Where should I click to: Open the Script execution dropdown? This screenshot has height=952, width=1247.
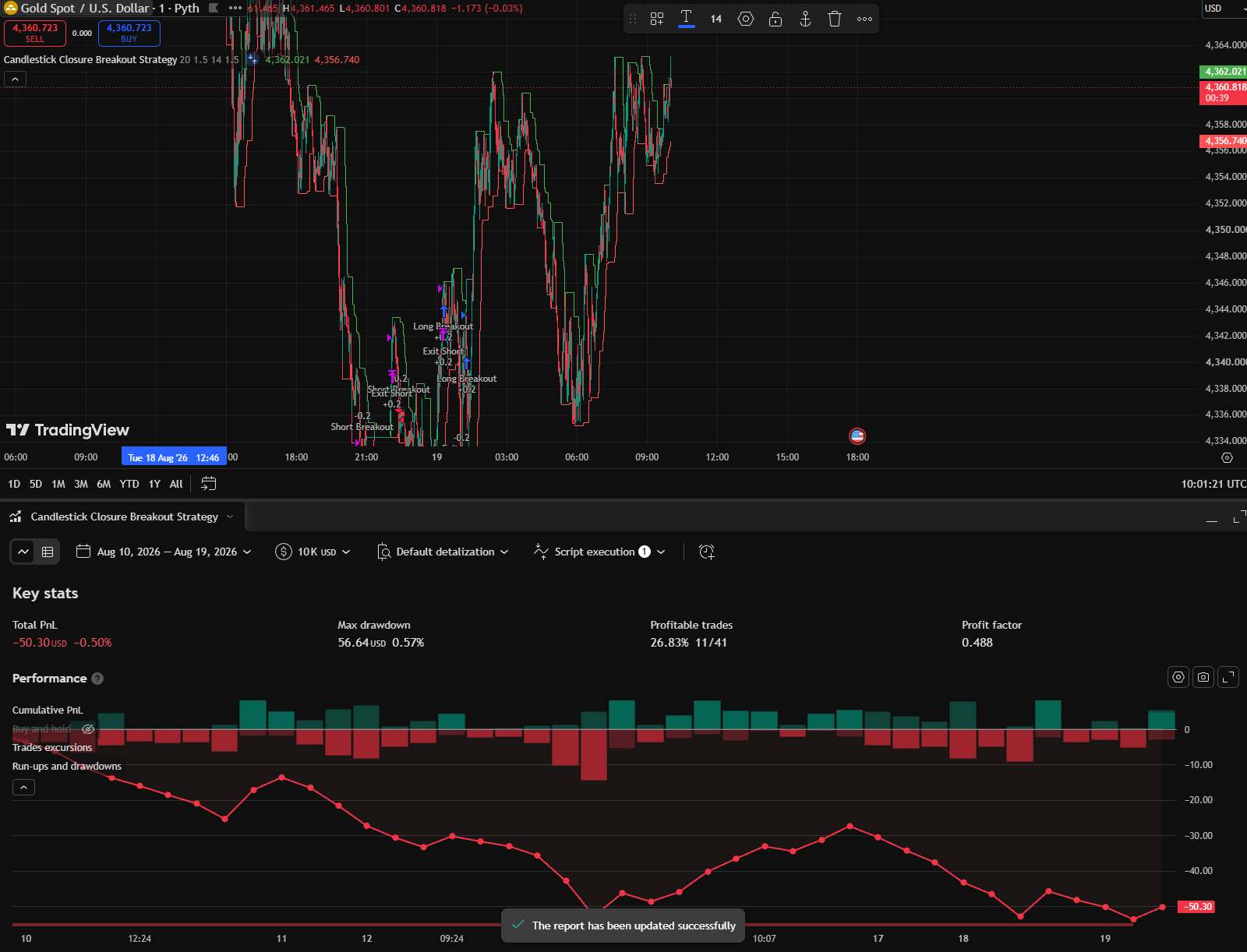600,552
